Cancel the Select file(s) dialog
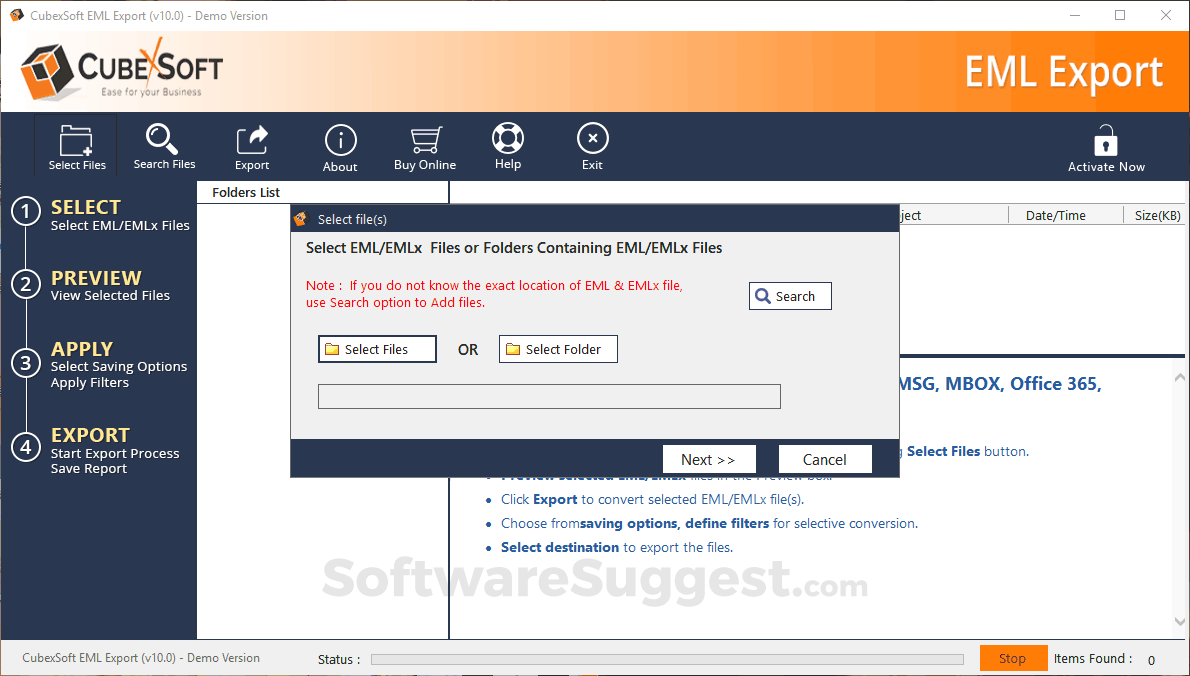 coord(825,458)
